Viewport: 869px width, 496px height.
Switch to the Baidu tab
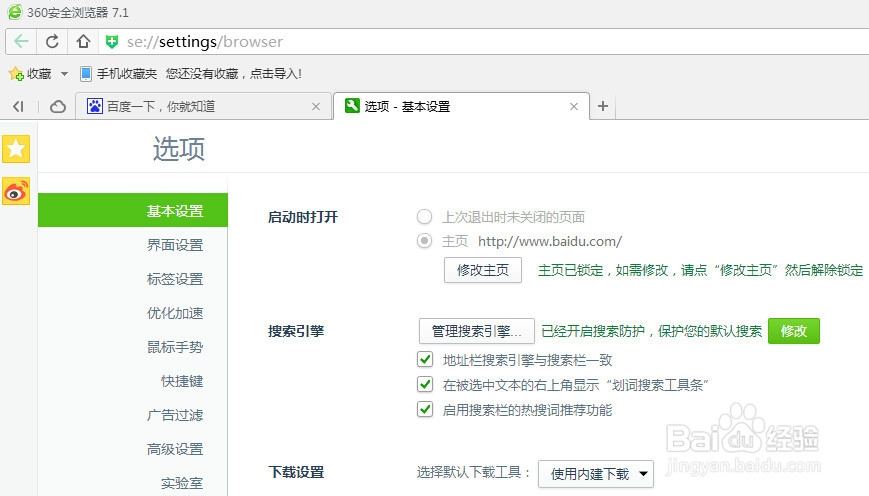point(202,106)
